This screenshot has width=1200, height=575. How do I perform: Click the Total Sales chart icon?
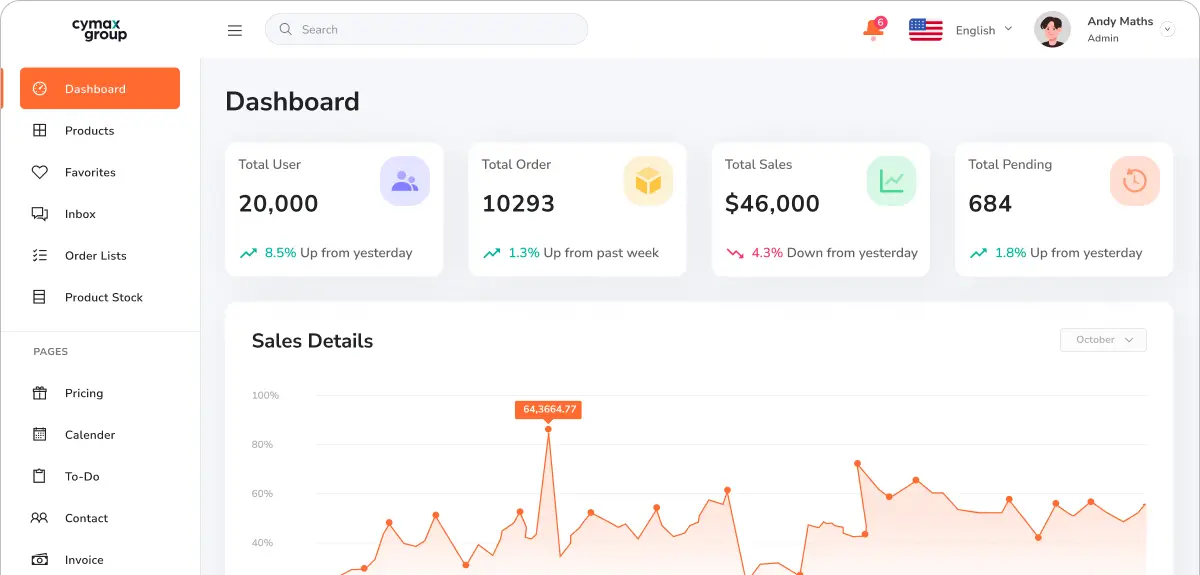pyautogui.click(x=891, y=181)
